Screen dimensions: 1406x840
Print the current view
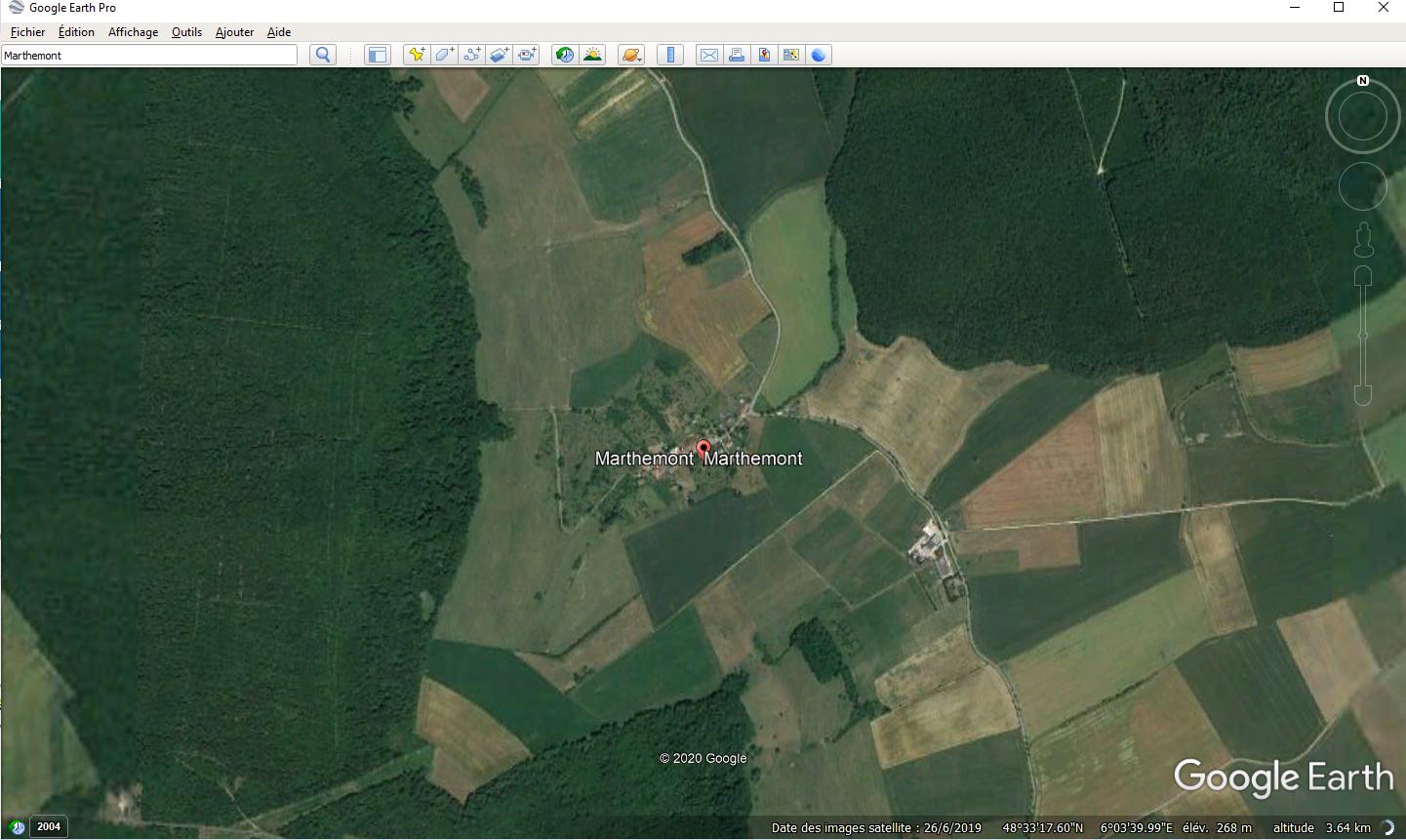(x=737, y=55)
